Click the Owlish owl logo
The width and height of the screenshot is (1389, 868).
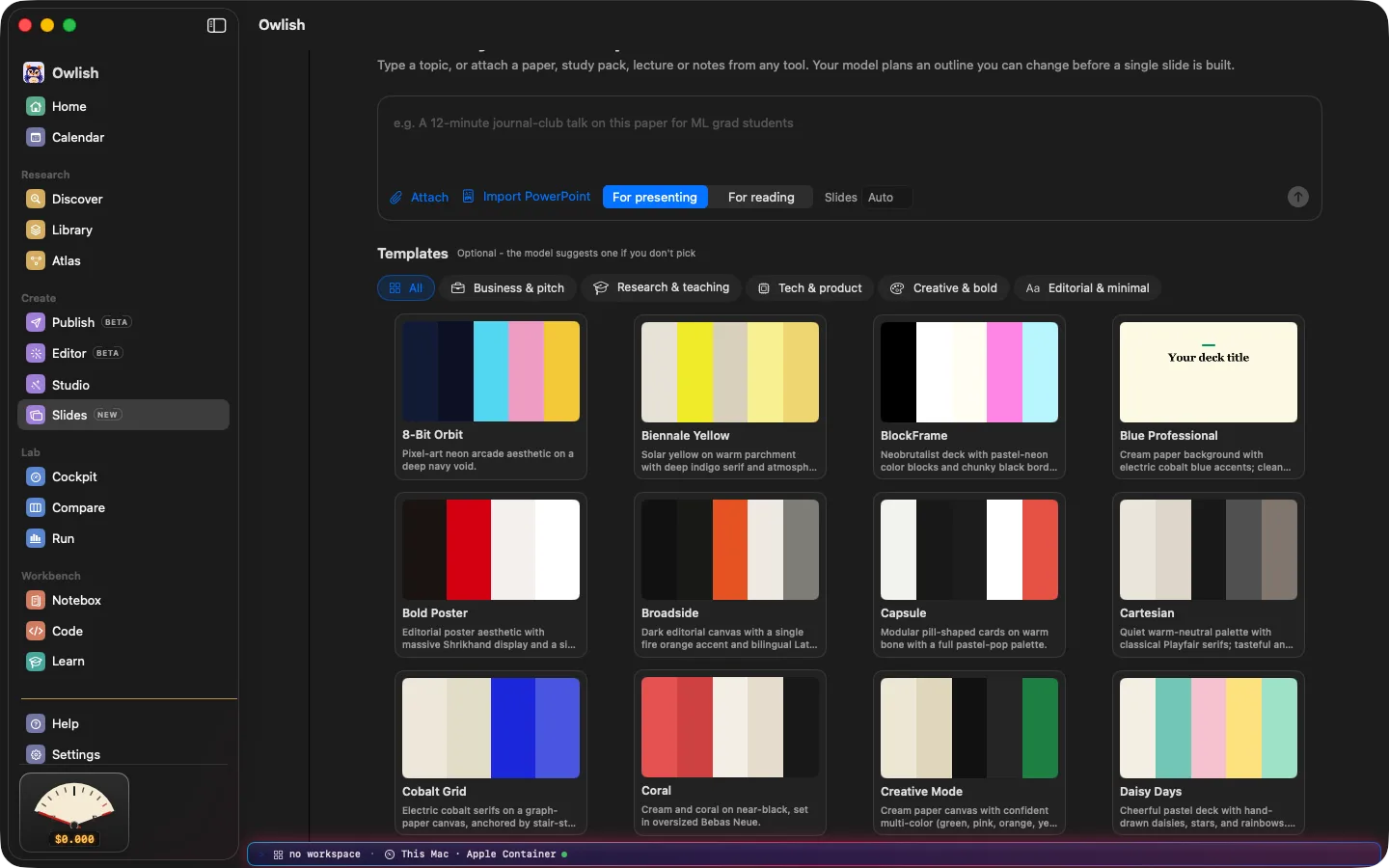click(34, 72)
